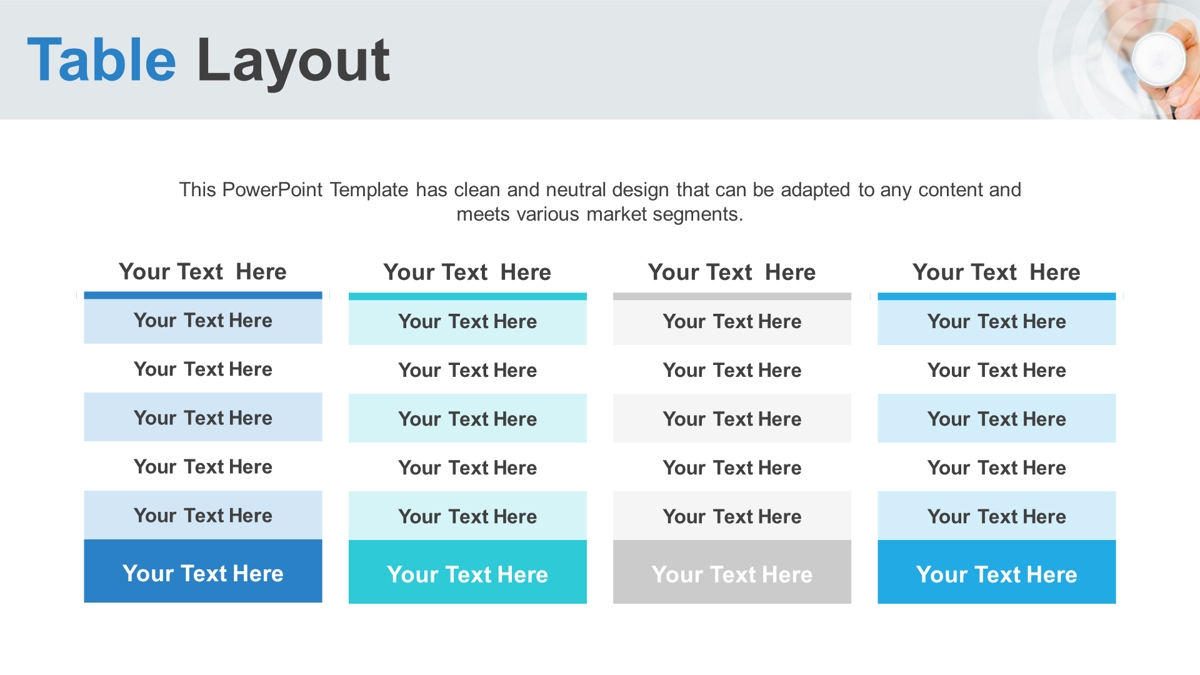
Task: Click the fourth white row in the sky-blue column
Action: coord(996,468)
